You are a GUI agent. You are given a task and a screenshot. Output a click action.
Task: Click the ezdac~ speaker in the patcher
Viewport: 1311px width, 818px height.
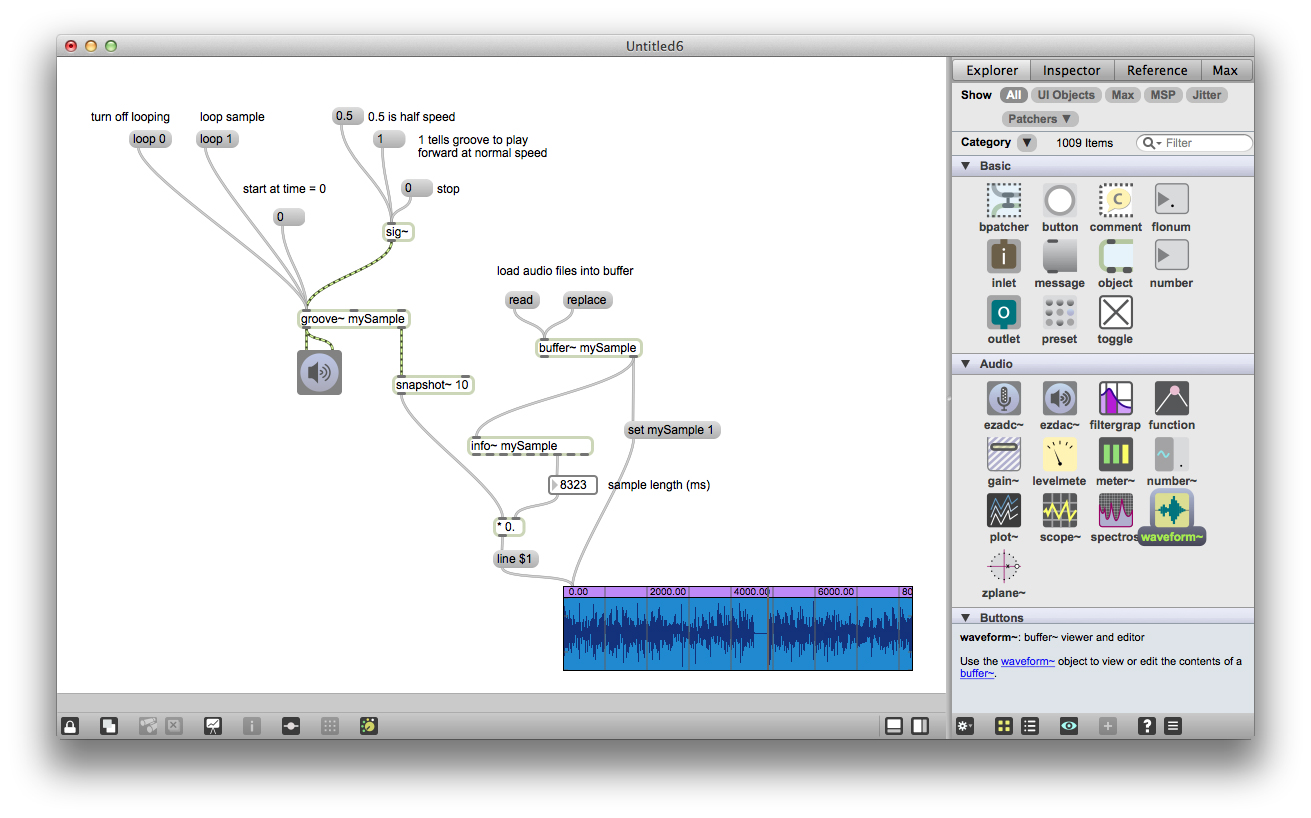pyautogui.click(x=319, y=372)
